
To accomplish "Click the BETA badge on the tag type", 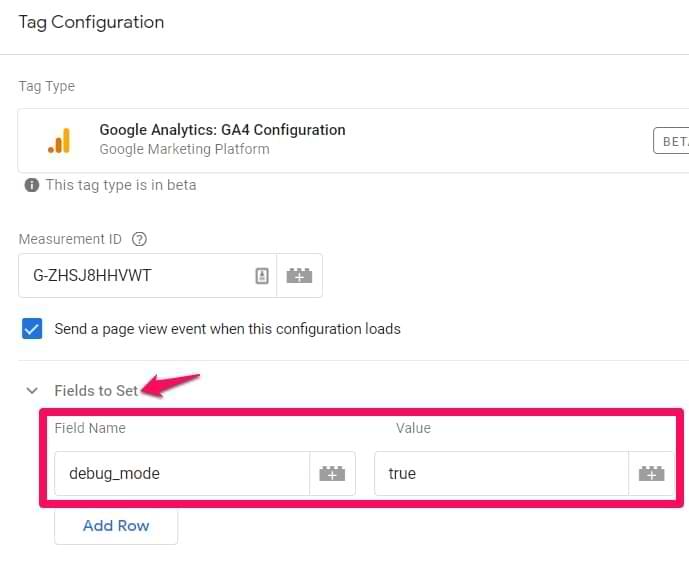I will [671, 141].
